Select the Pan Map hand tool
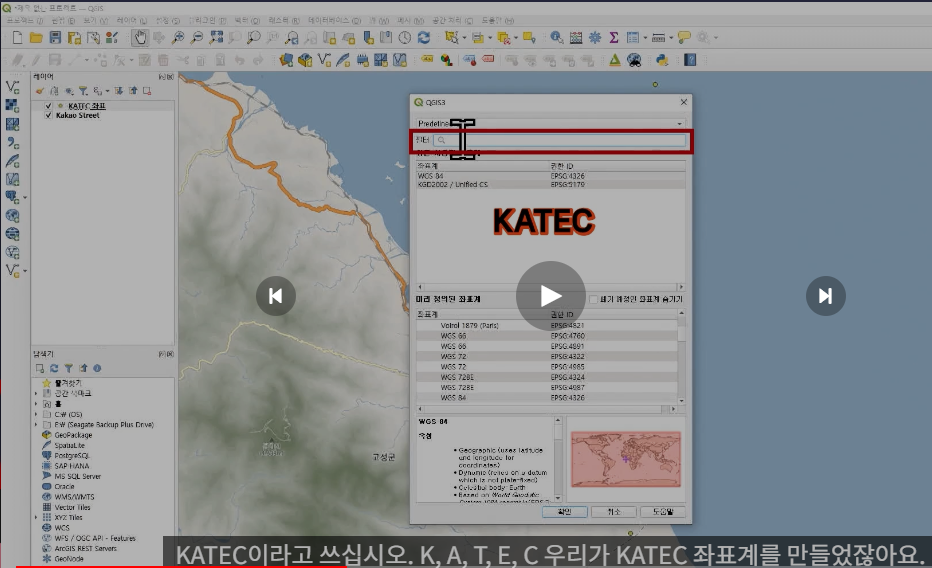The image size is (932, 568). tap(140, 37)
